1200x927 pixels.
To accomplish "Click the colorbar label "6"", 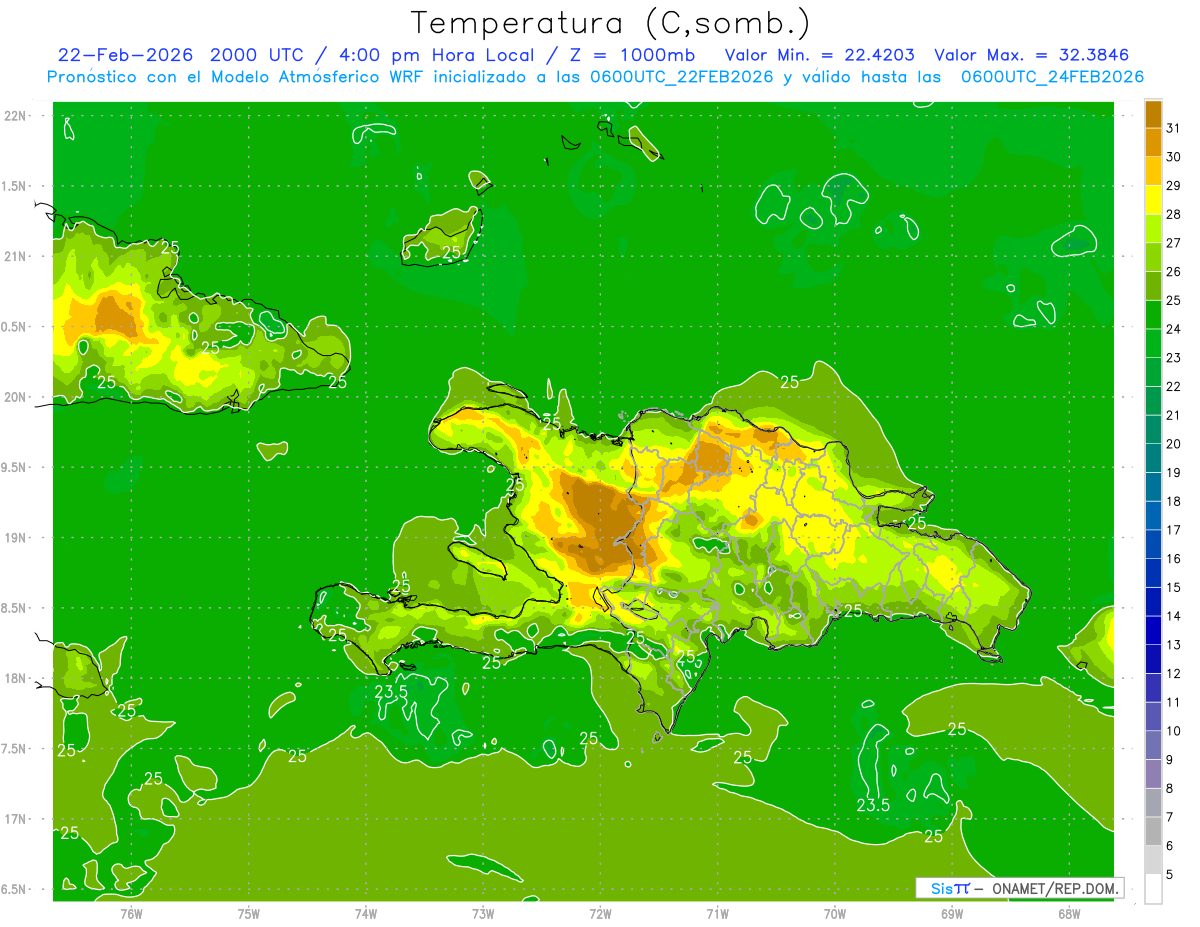I will coord(1170,846).
